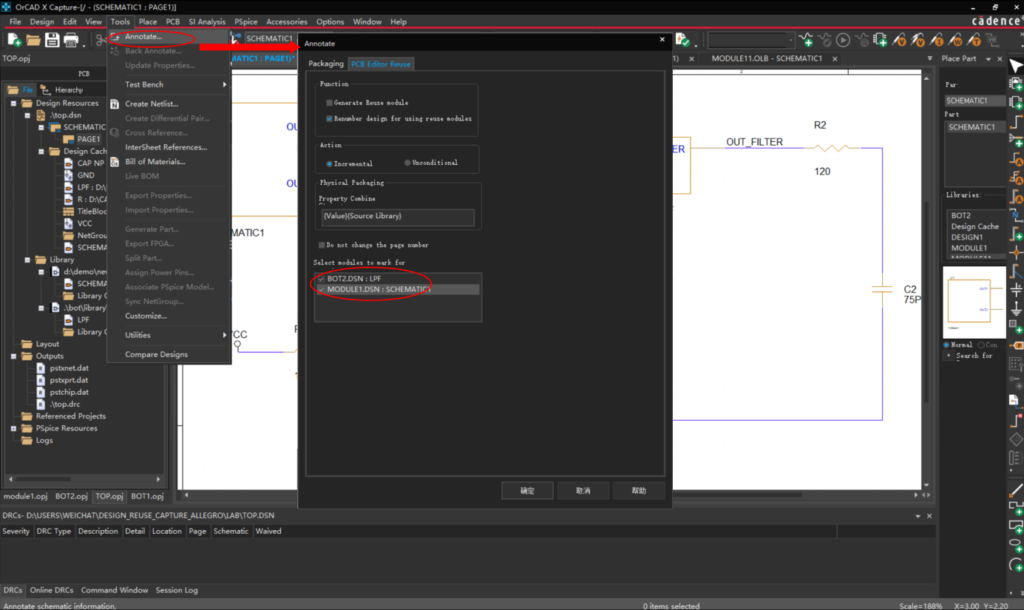Switch to the Packaging tab
Image resolution: width=1024 pixels, height=610 pixels.
(326, 64)
